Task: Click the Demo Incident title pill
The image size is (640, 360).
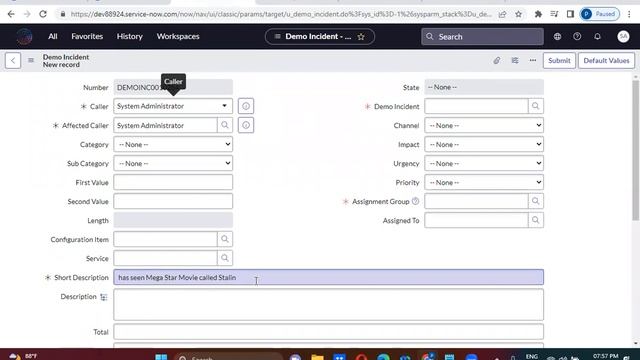Action: point(320,37)
